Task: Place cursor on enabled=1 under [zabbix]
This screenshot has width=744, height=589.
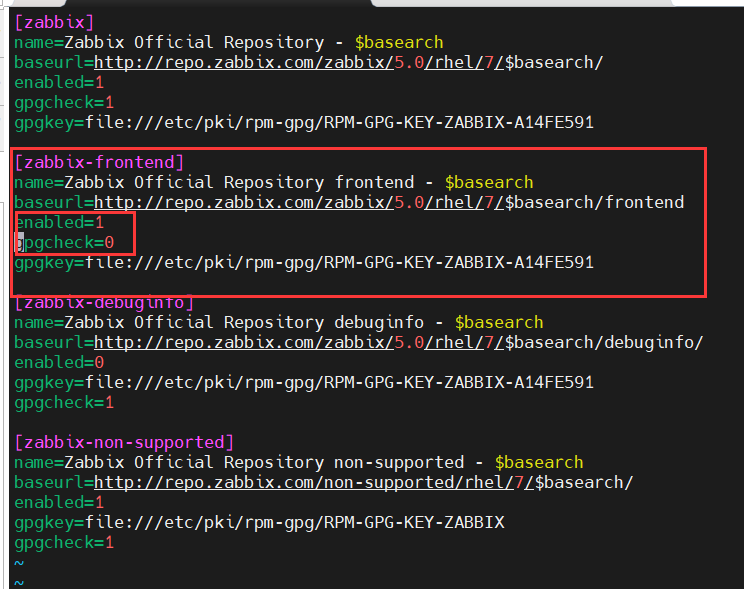Action: [x=59, y=83]
